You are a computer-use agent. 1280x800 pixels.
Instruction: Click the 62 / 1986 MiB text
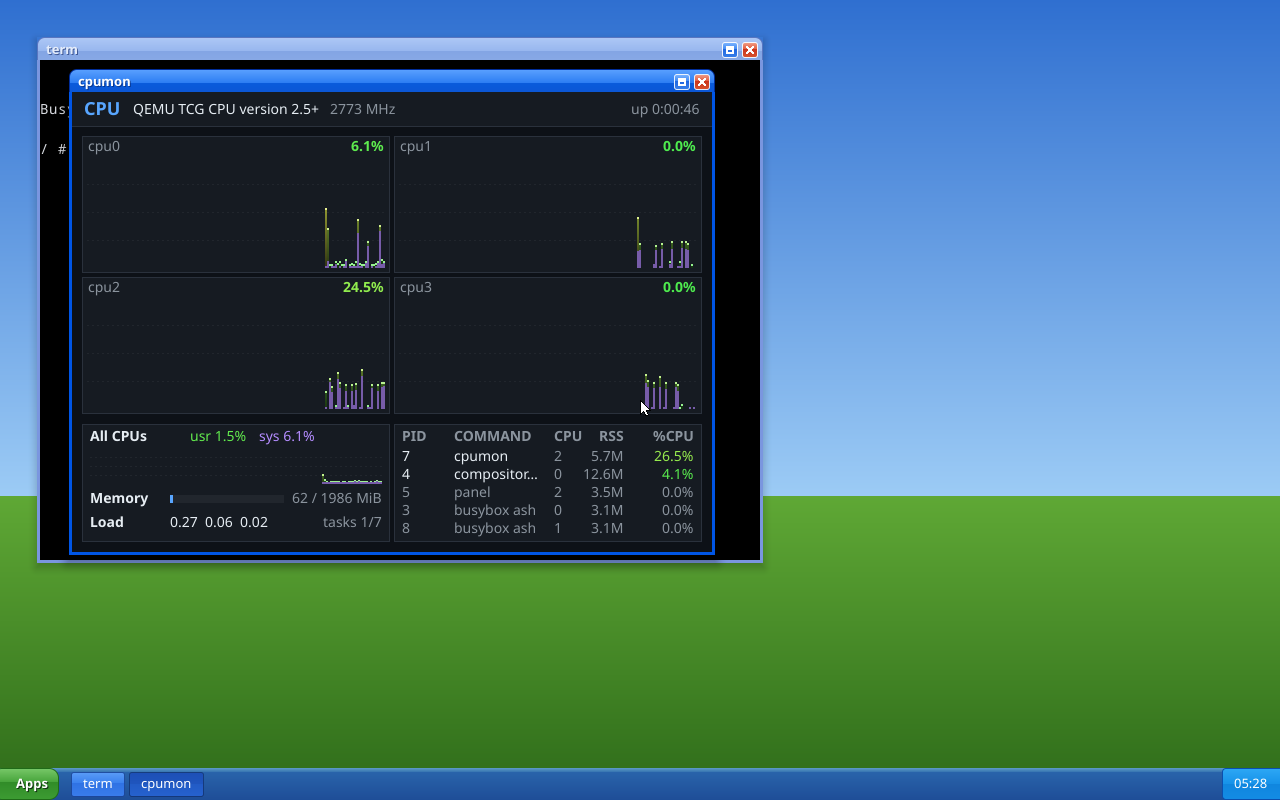click(x=337, y=498)
